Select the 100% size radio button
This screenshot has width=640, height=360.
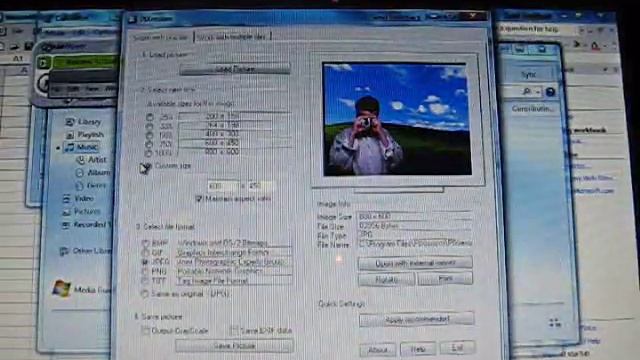(148, 153)
